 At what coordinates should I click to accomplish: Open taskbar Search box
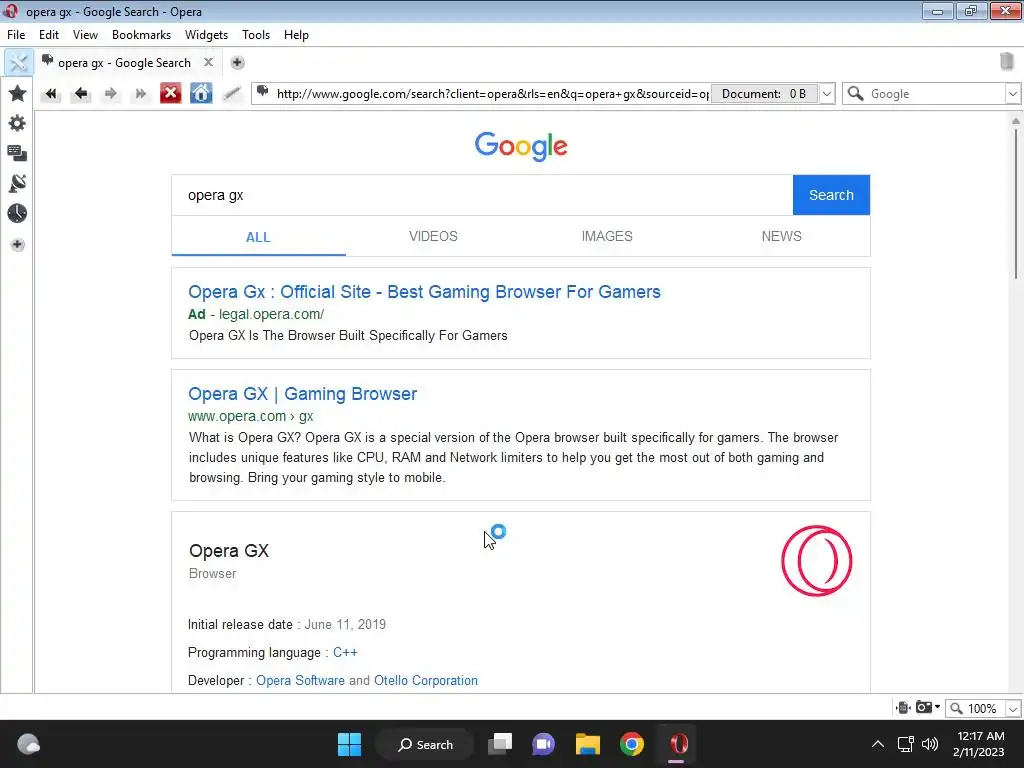(425, 744)
